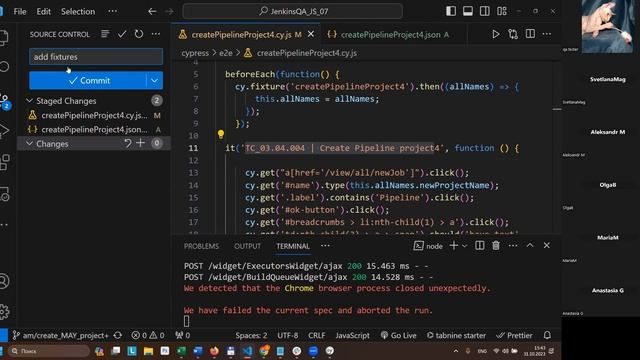Open terminal panel more actions ellipsis
Viewport: 640px width, 360px height.
click(513, 245)
